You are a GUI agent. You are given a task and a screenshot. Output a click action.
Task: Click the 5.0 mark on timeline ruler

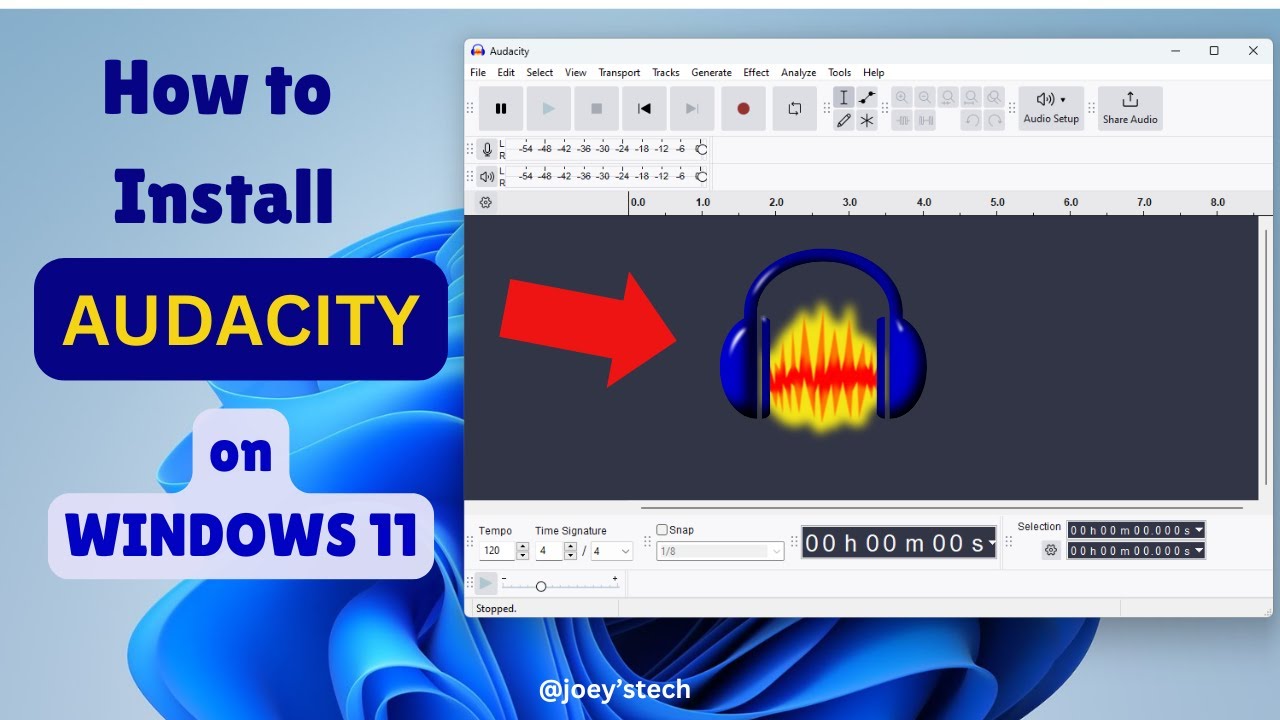[x=997, y=202]
